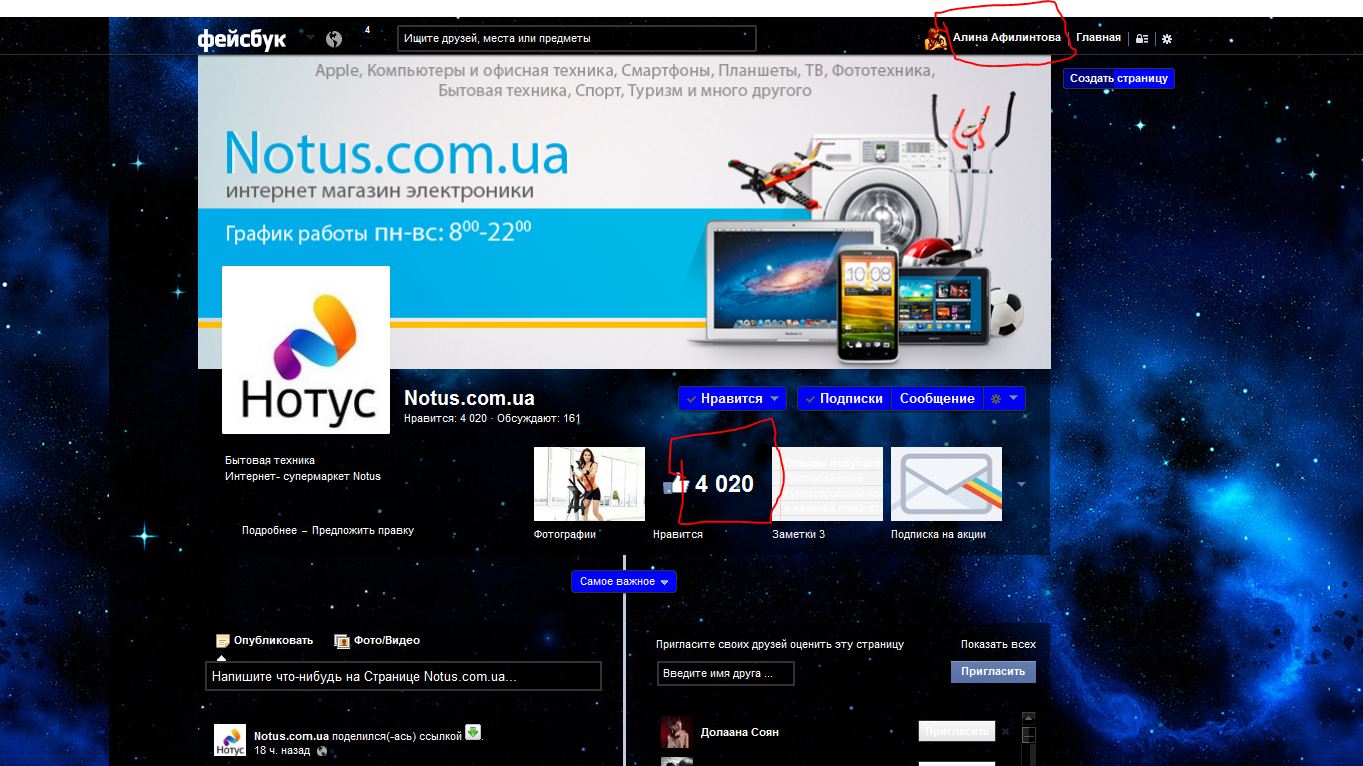Click the Предложить правку link
This screenshot has height=766, width=1363.
click(x=363, y=531)
